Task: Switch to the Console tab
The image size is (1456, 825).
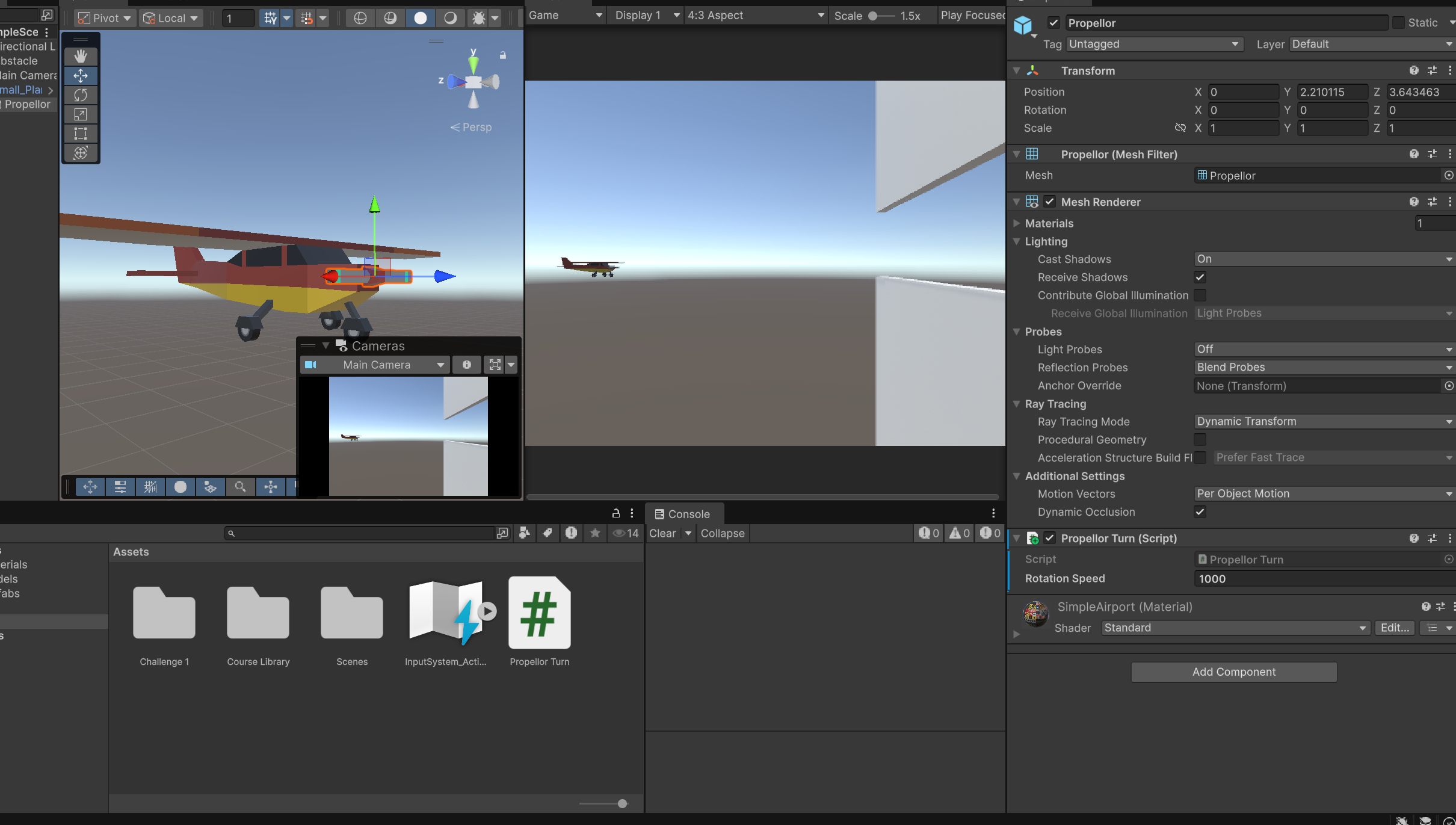Action: (x=683, y=514)
